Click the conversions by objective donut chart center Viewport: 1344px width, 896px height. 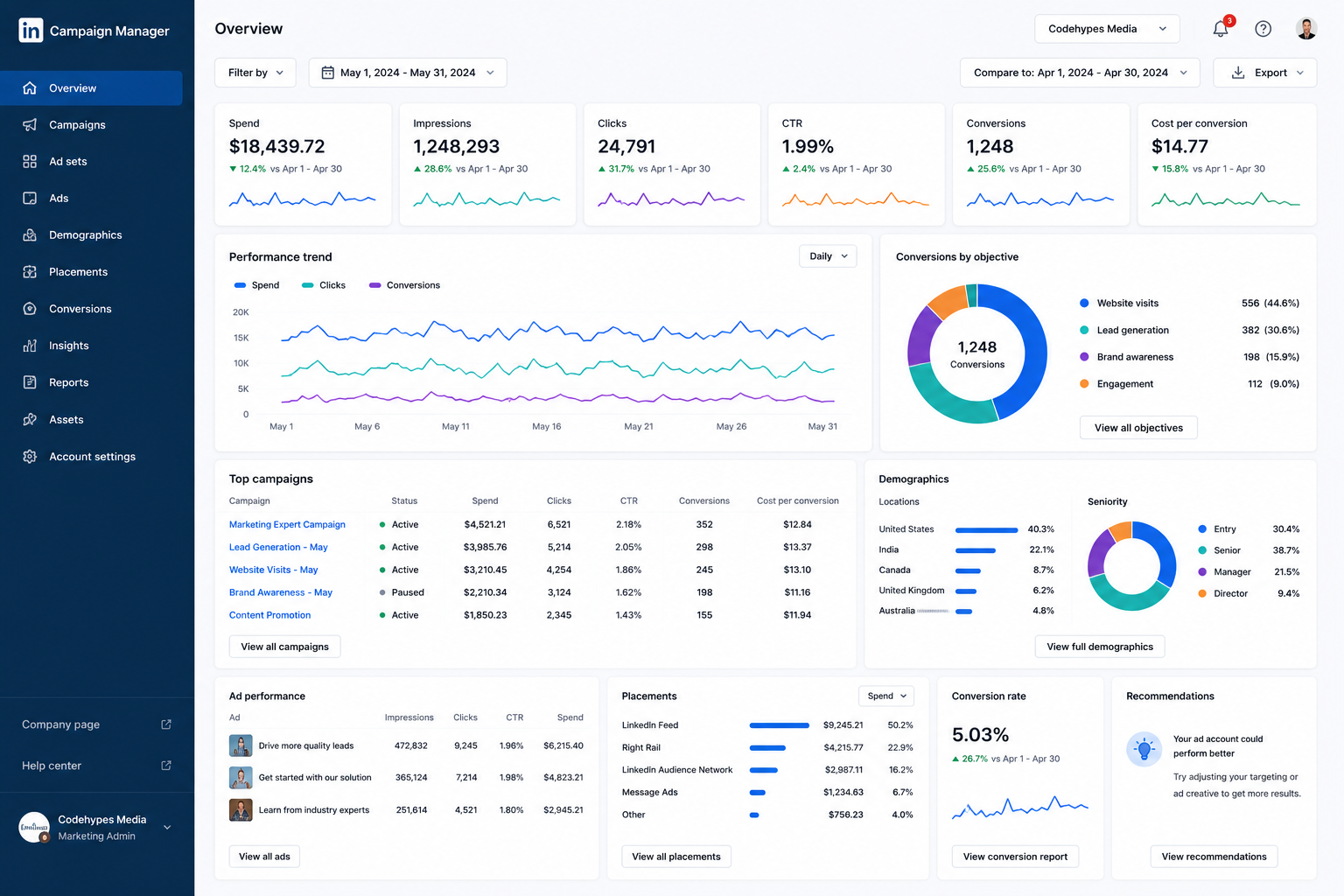pyautogui.click(x=977, y=353)
